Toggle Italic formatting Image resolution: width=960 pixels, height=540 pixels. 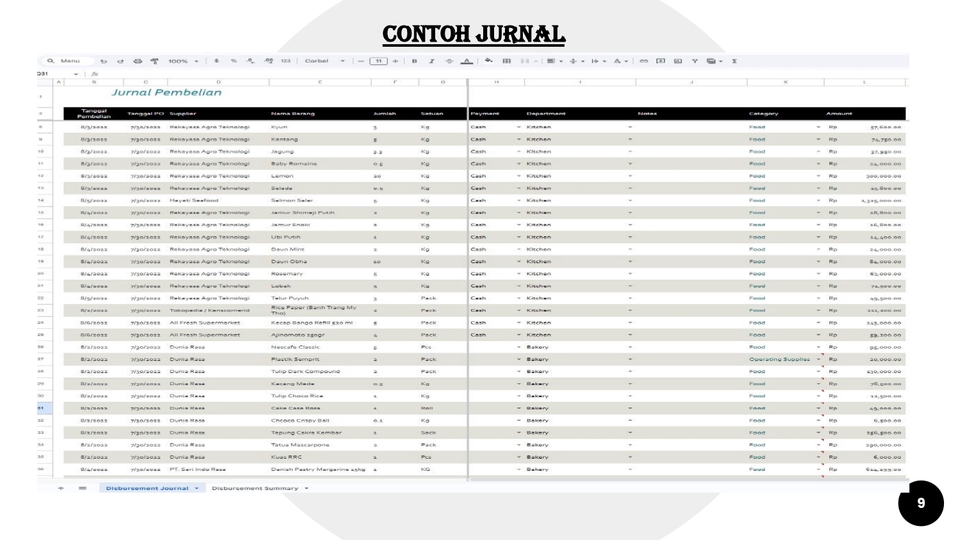(432, 61)
